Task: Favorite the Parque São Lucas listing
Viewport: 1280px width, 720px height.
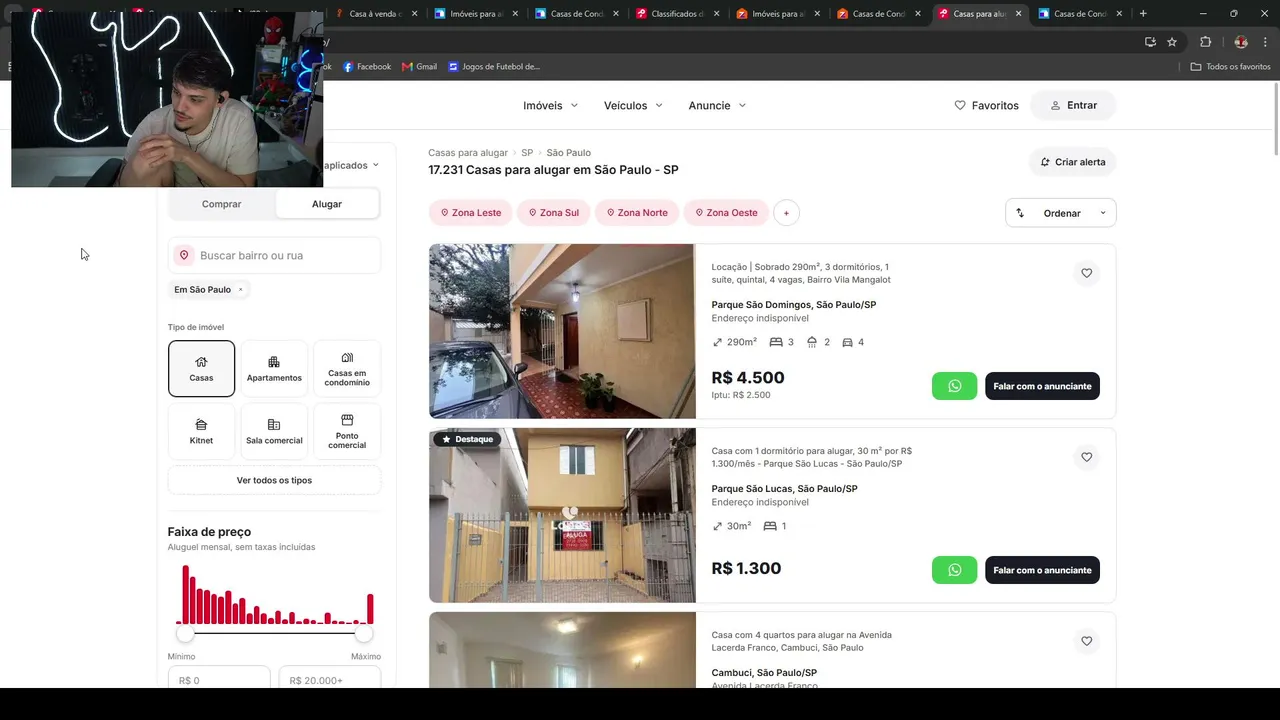Action: pyautogui.click(x=1087, y=457)
